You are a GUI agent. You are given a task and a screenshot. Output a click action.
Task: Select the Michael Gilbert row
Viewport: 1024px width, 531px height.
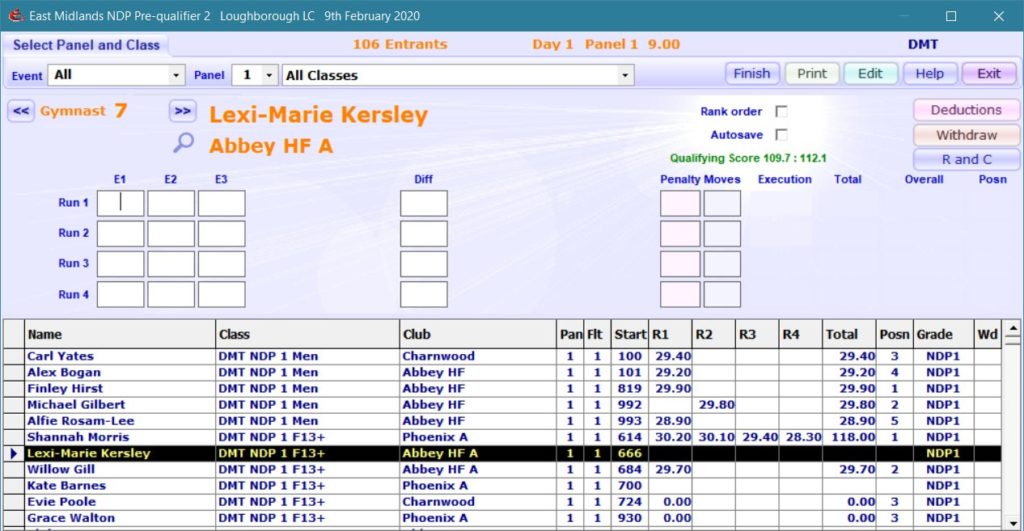[x=503, y=405]
